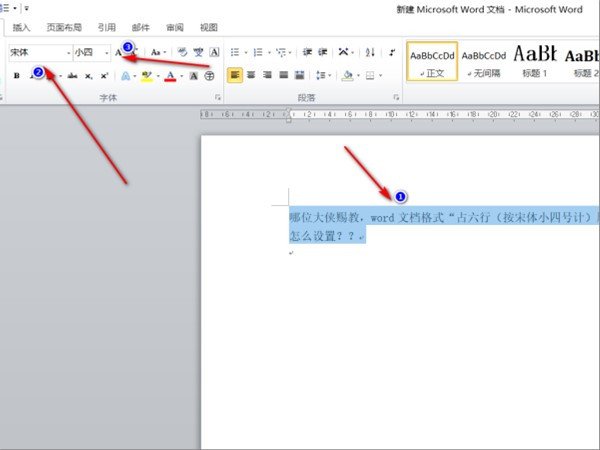Open the 页面布局 ribbon tab
The height and width of the screenshot is (450, 600).
64,27
